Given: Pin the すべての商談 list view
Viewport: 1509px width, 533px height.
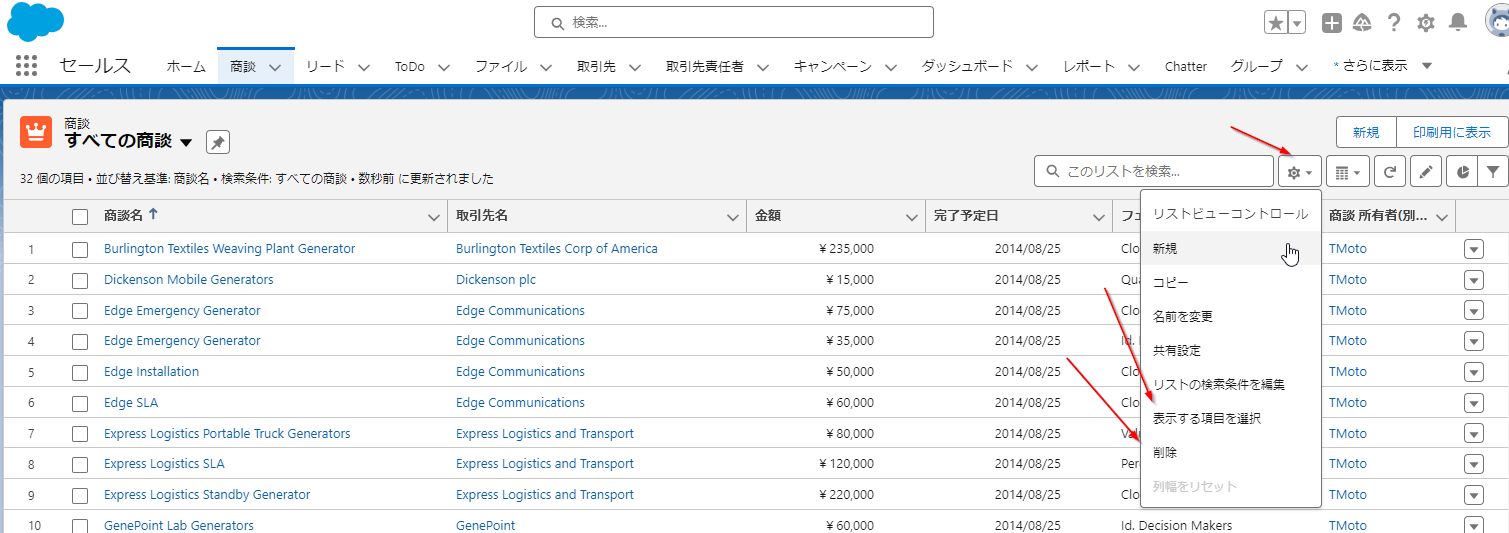Looking at the screenshot, I should pos(218,142).
